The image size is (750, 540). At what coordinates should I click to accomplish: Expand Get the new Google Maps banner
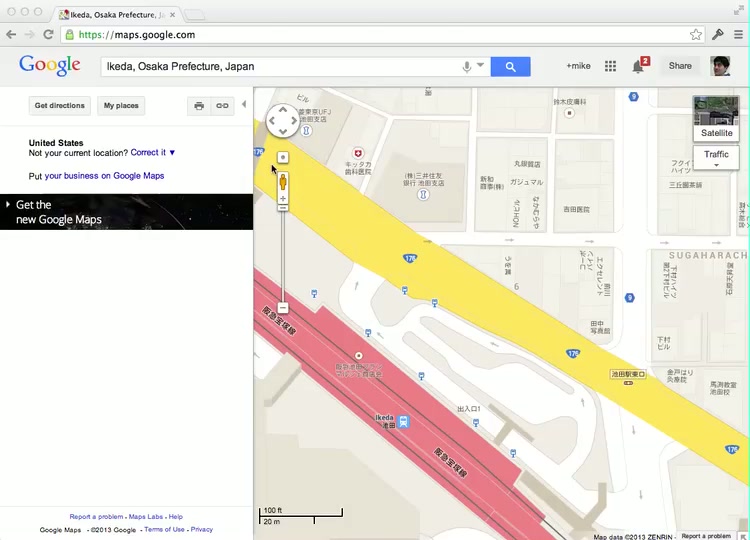[x=9, y=205]
